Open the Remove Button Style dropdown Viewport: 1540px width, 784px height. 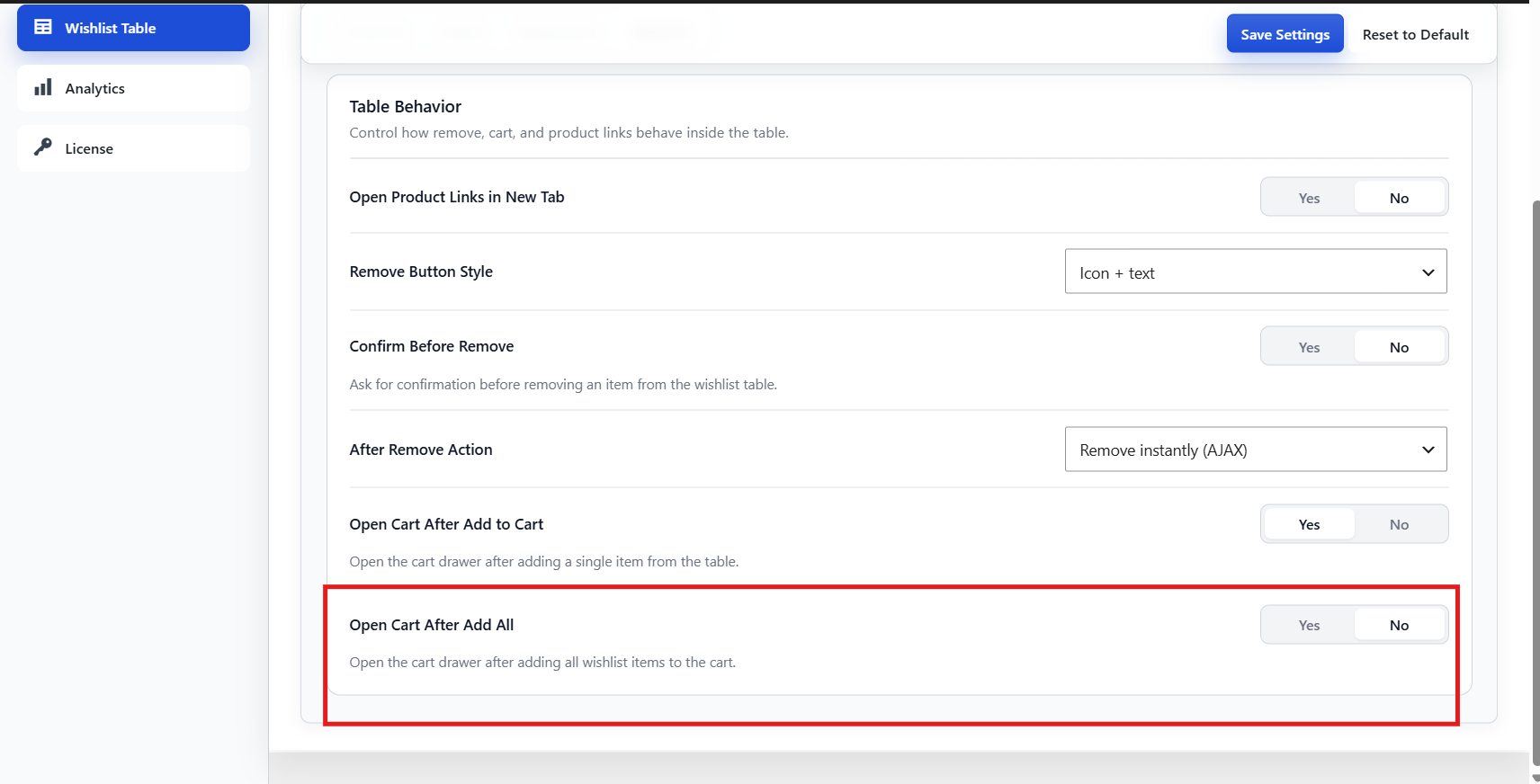coord(1256,272)
